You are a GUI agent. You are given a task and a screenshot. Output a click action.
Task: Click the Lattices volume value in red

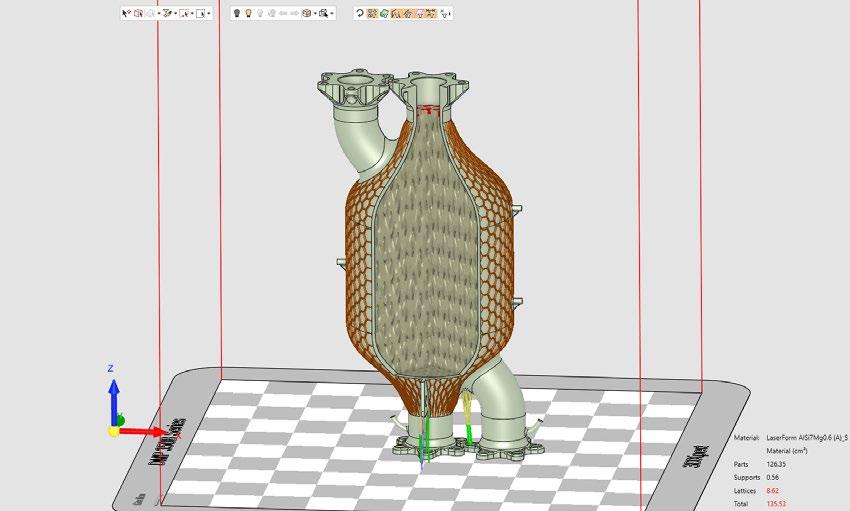click(772, 491)
